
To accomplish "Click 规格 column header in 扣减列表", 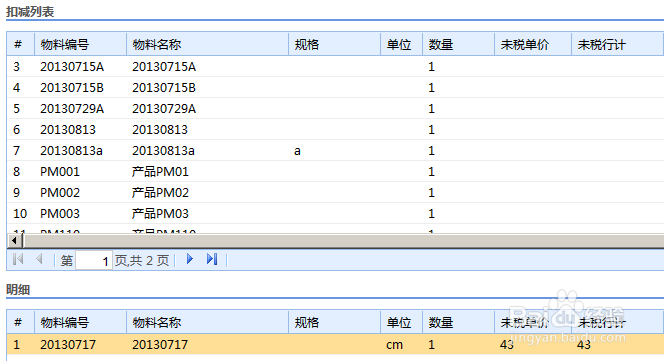I will 335,44.
